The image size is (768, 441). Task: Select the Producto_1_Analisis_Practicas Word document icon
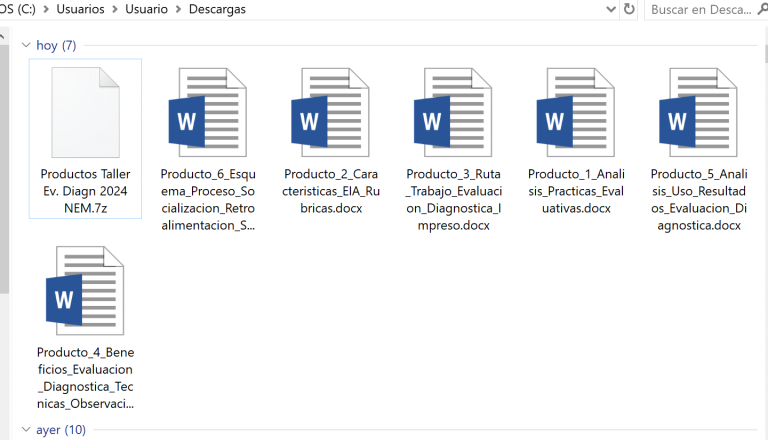point(576,113)
